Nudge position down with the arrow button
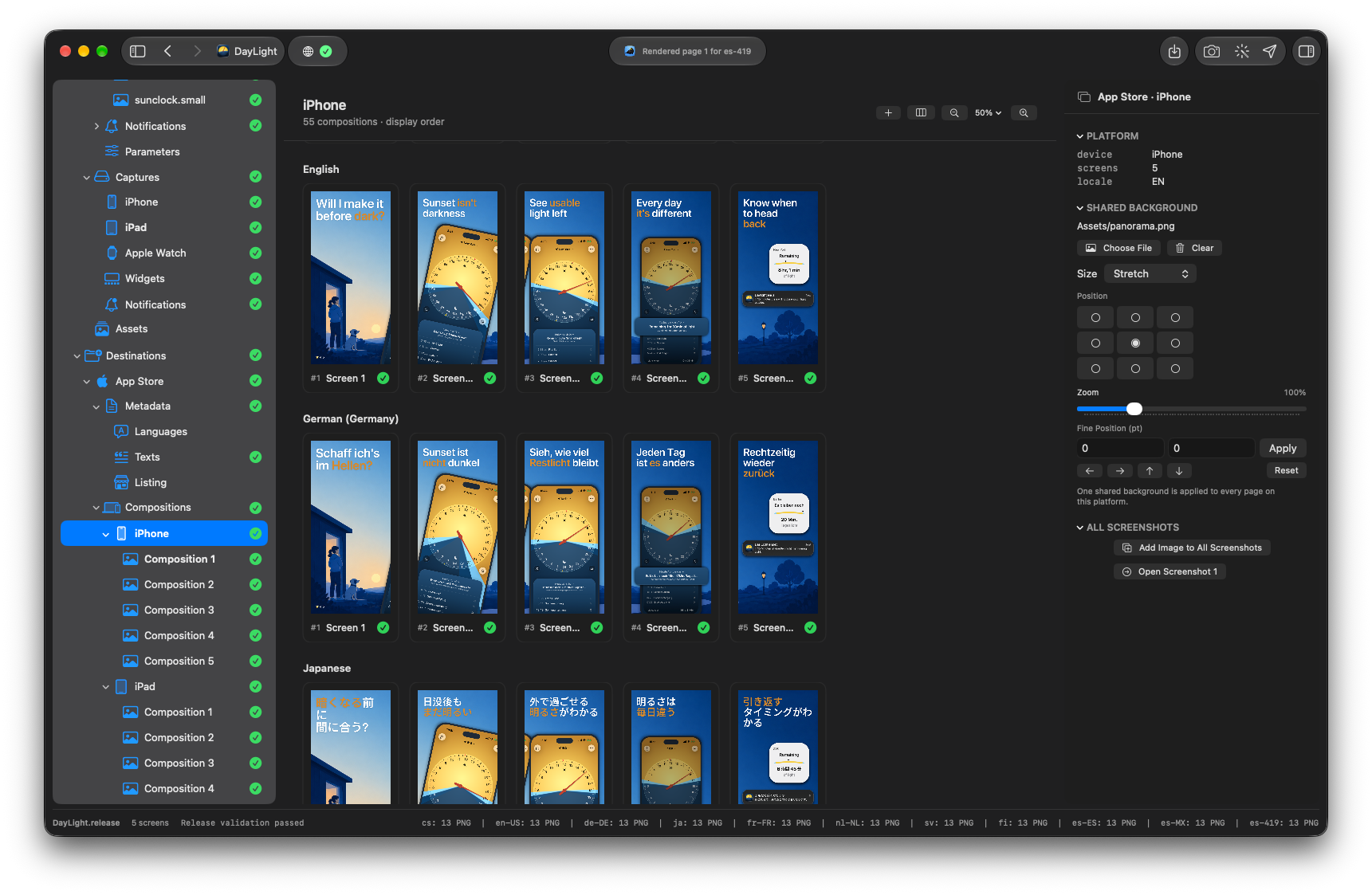The image size is (1372, 895). [x=1179, y=471]
